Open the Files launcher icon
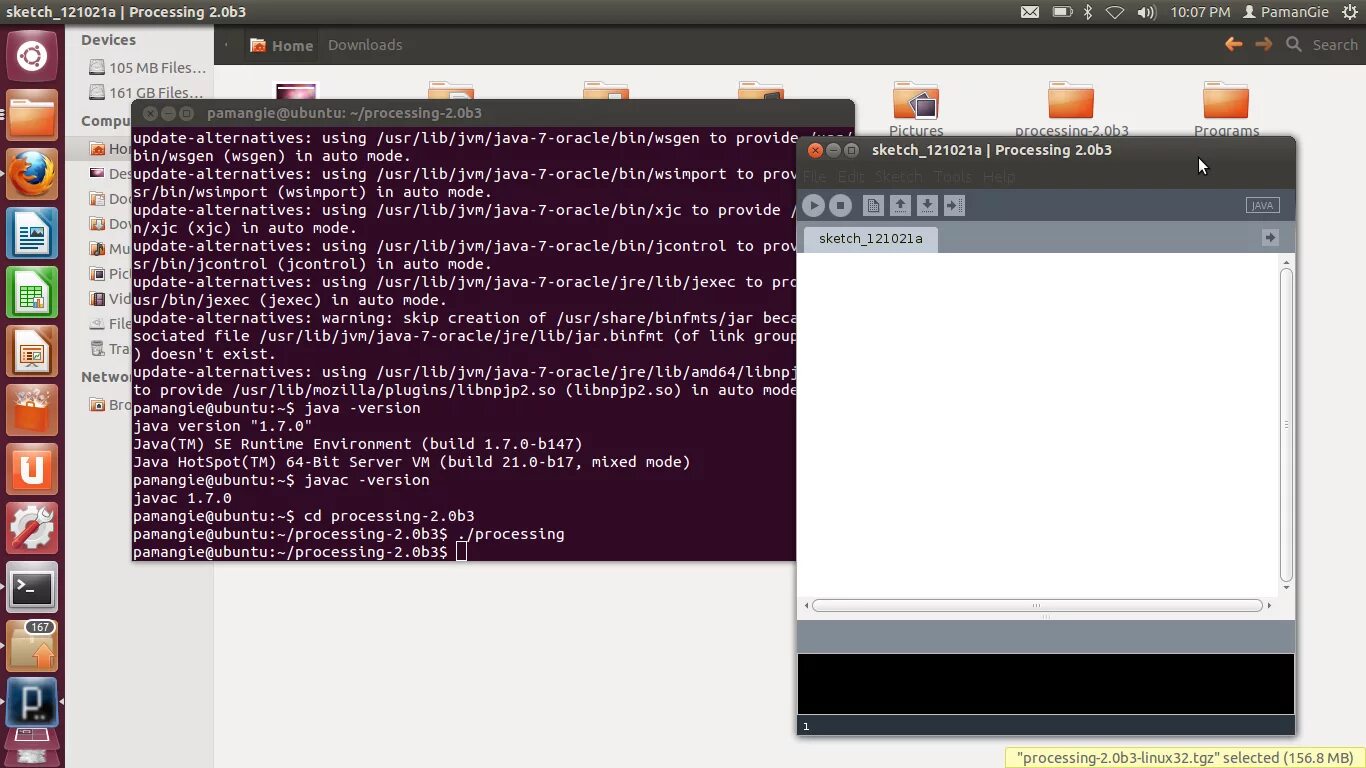 [x=32, y=116]
